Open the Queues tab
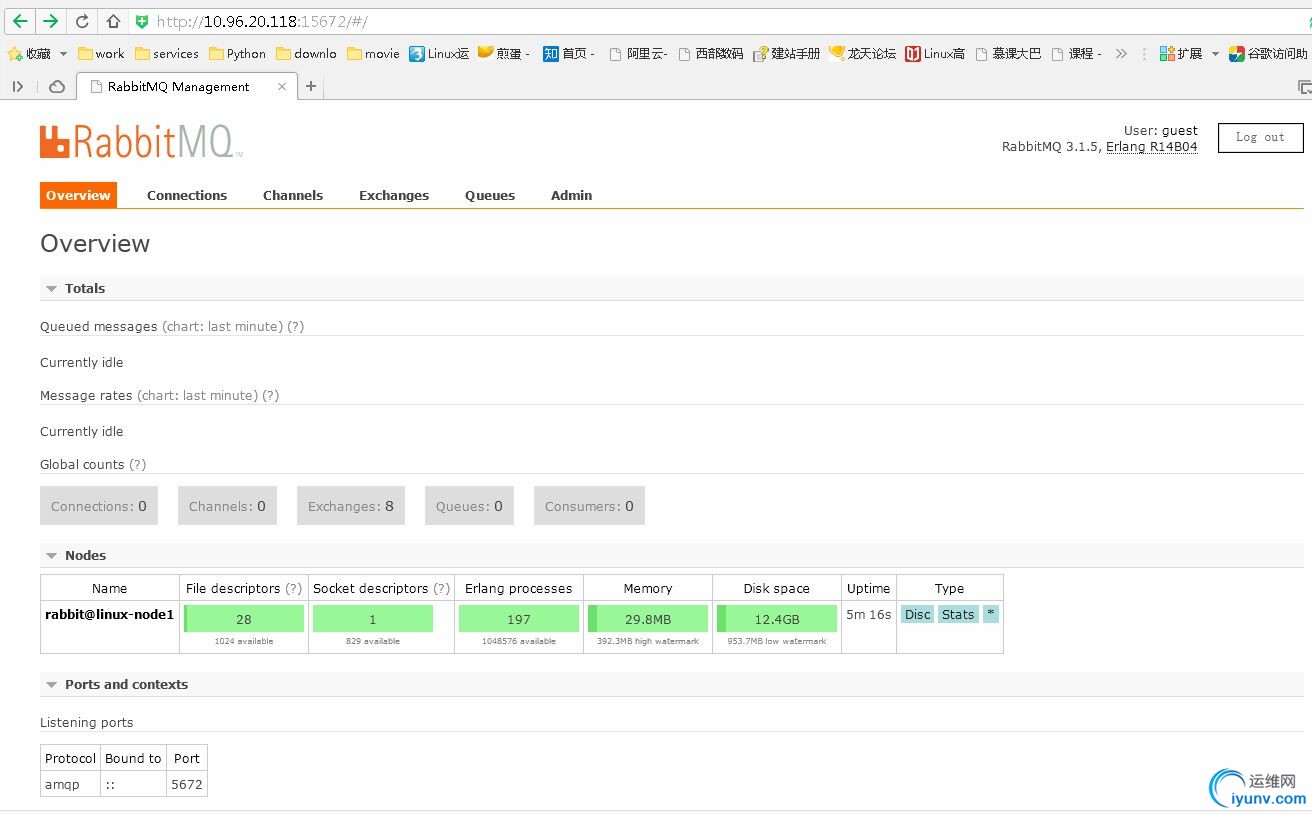Image resolution: width=1312 pixels, height=815 pixels. (490, 195)
